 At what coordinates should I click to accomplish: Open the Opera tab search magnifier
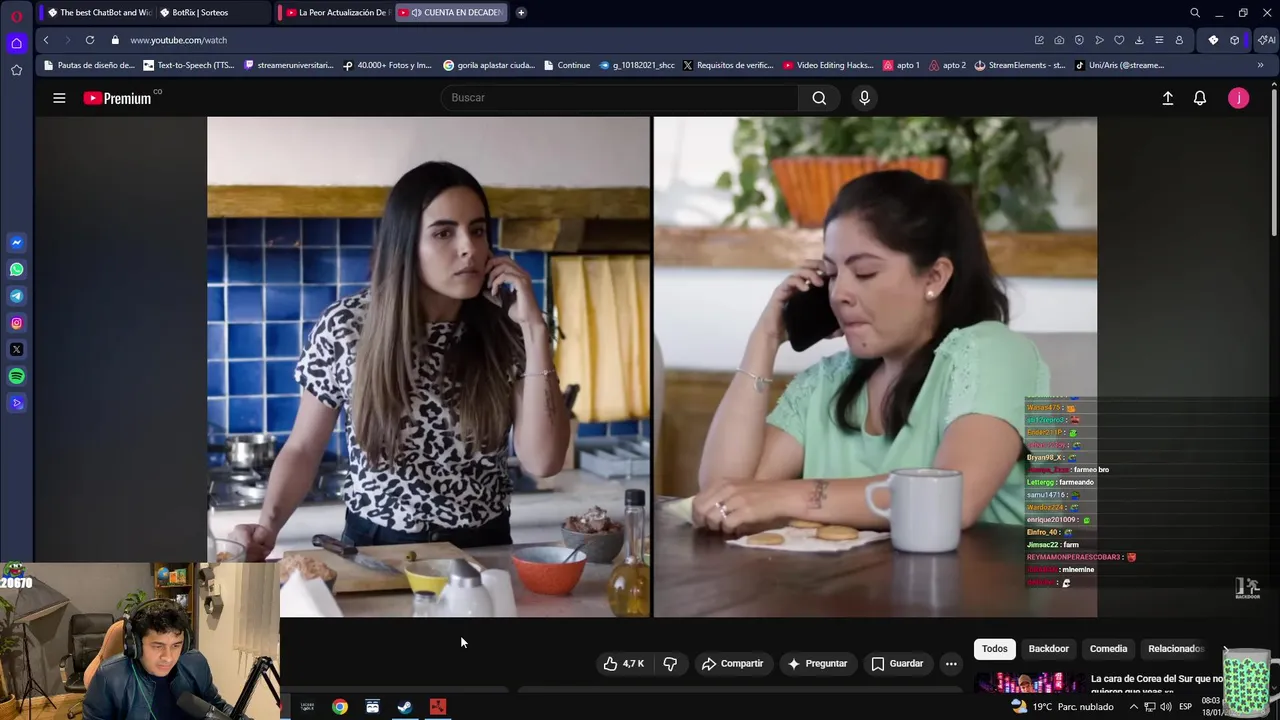[1195, 13]
